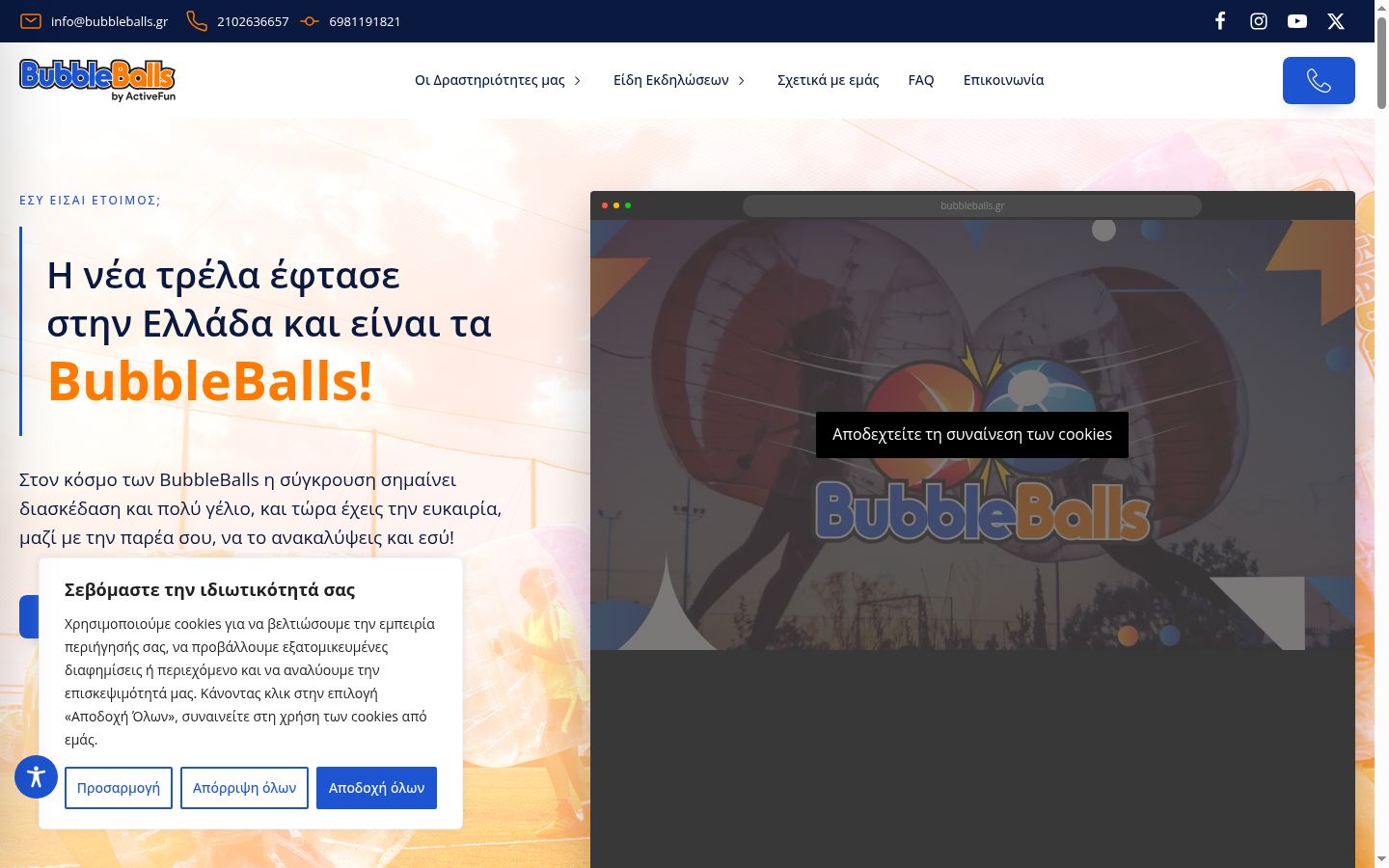Click the envelope email icon

31,21
